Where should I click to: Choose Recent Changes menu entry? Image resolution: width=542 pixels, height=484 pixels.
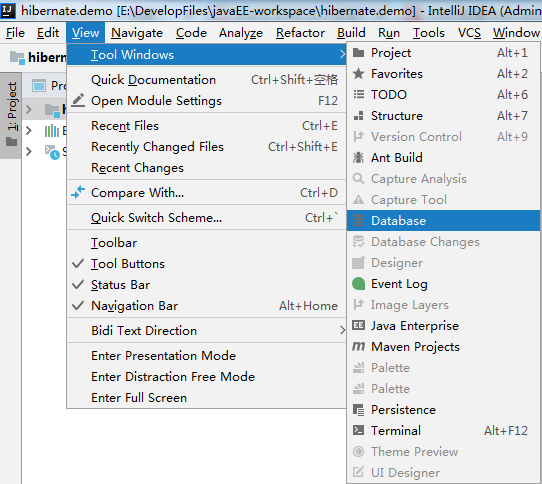pyautogui.click(x=206, y=168)
